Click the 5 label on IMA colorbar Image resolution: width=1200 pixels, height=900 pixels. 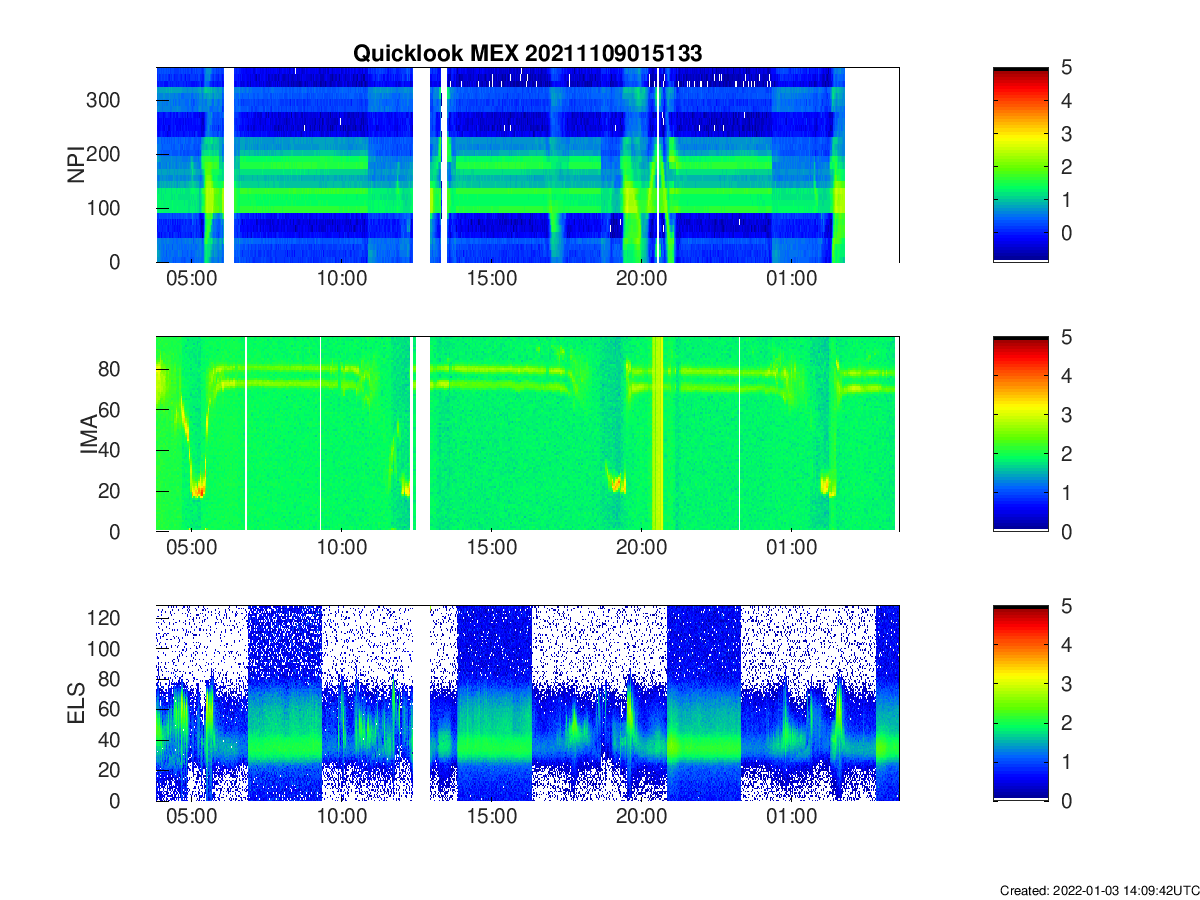[1068, 337]
